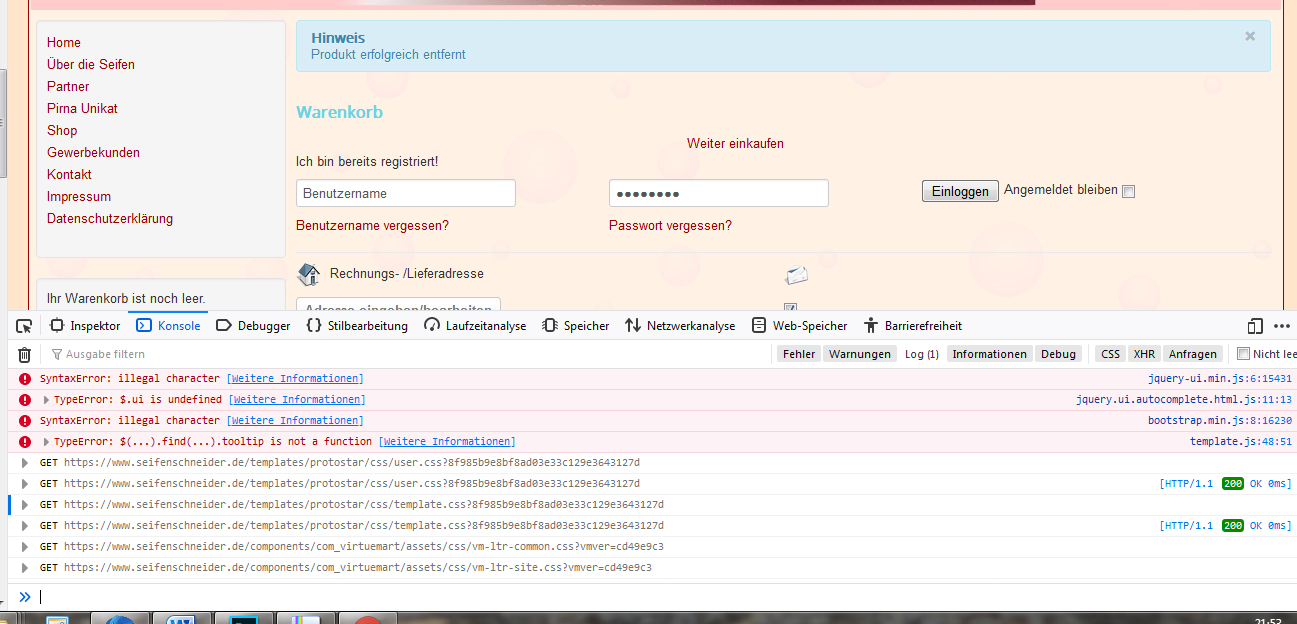Toggle responsive design mode icon

coord(1255,326)
